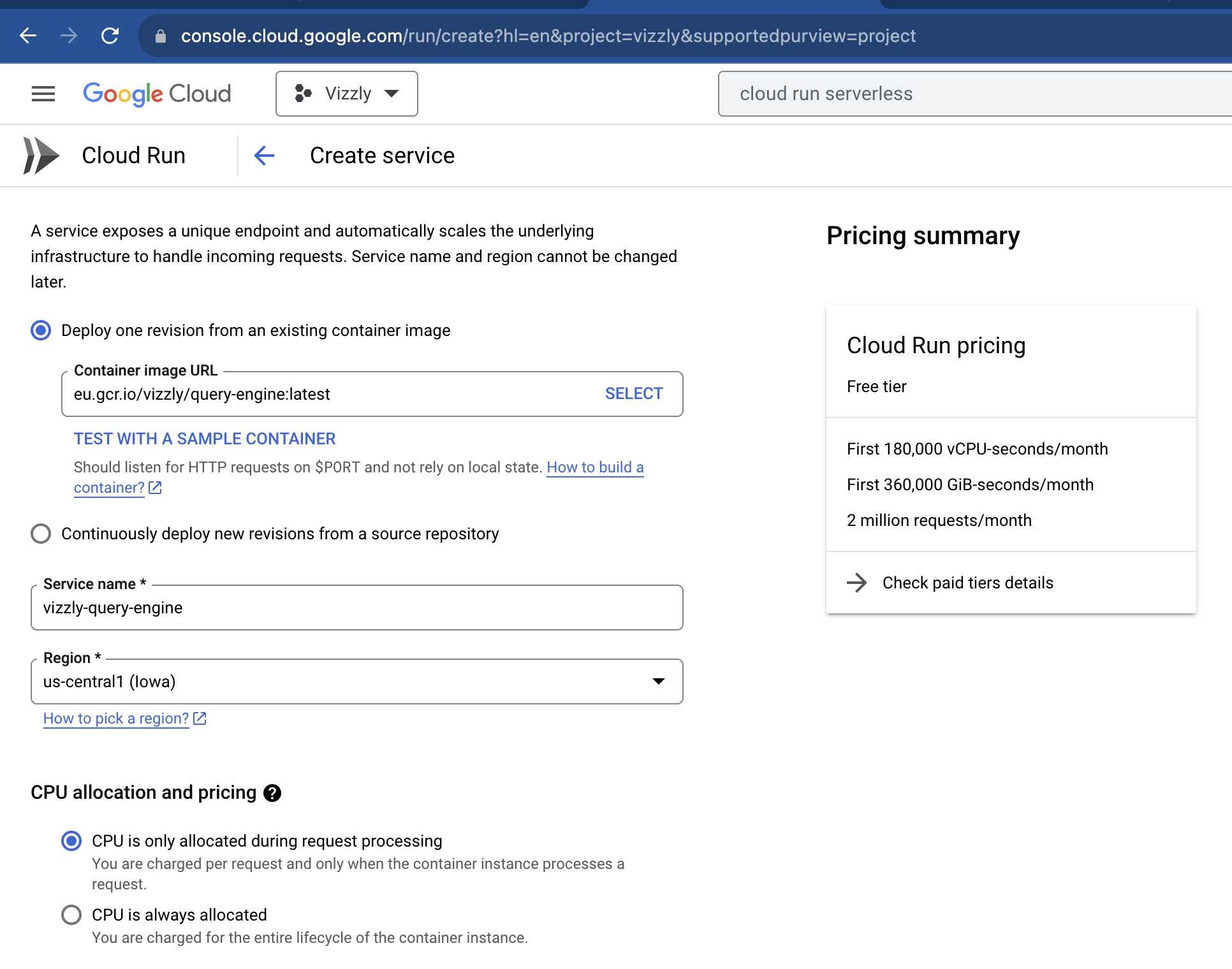Click CPU allocation and pricing heading
Screen dimensions: 1232x969
coord(143,792)
